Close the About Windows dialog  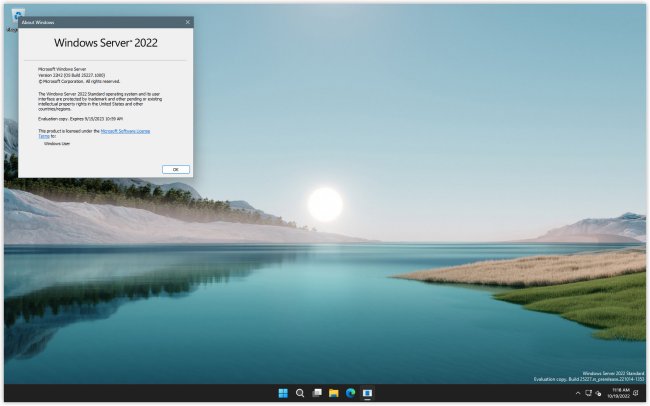[x=187, y=22]
